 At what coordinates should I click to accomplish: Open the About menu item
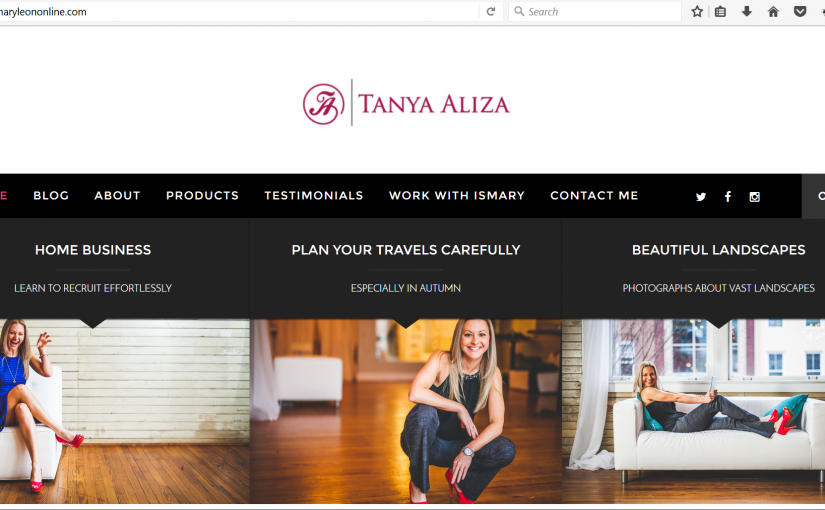117,196
